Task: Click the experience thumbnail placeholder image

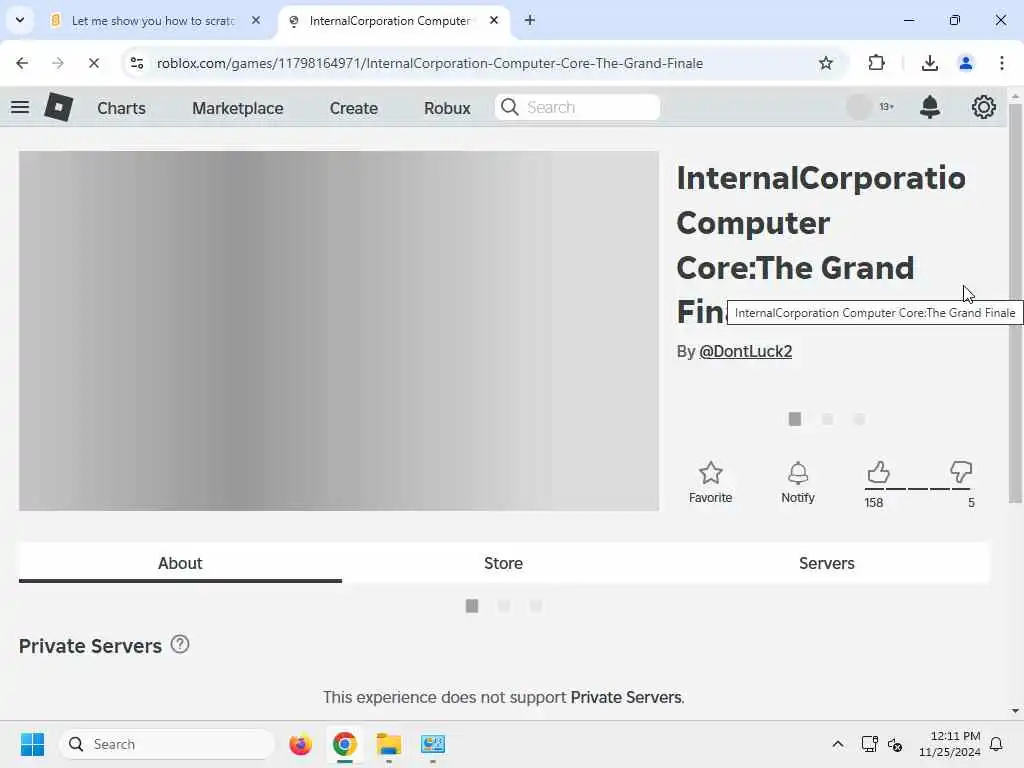Action: pos(339,330)
